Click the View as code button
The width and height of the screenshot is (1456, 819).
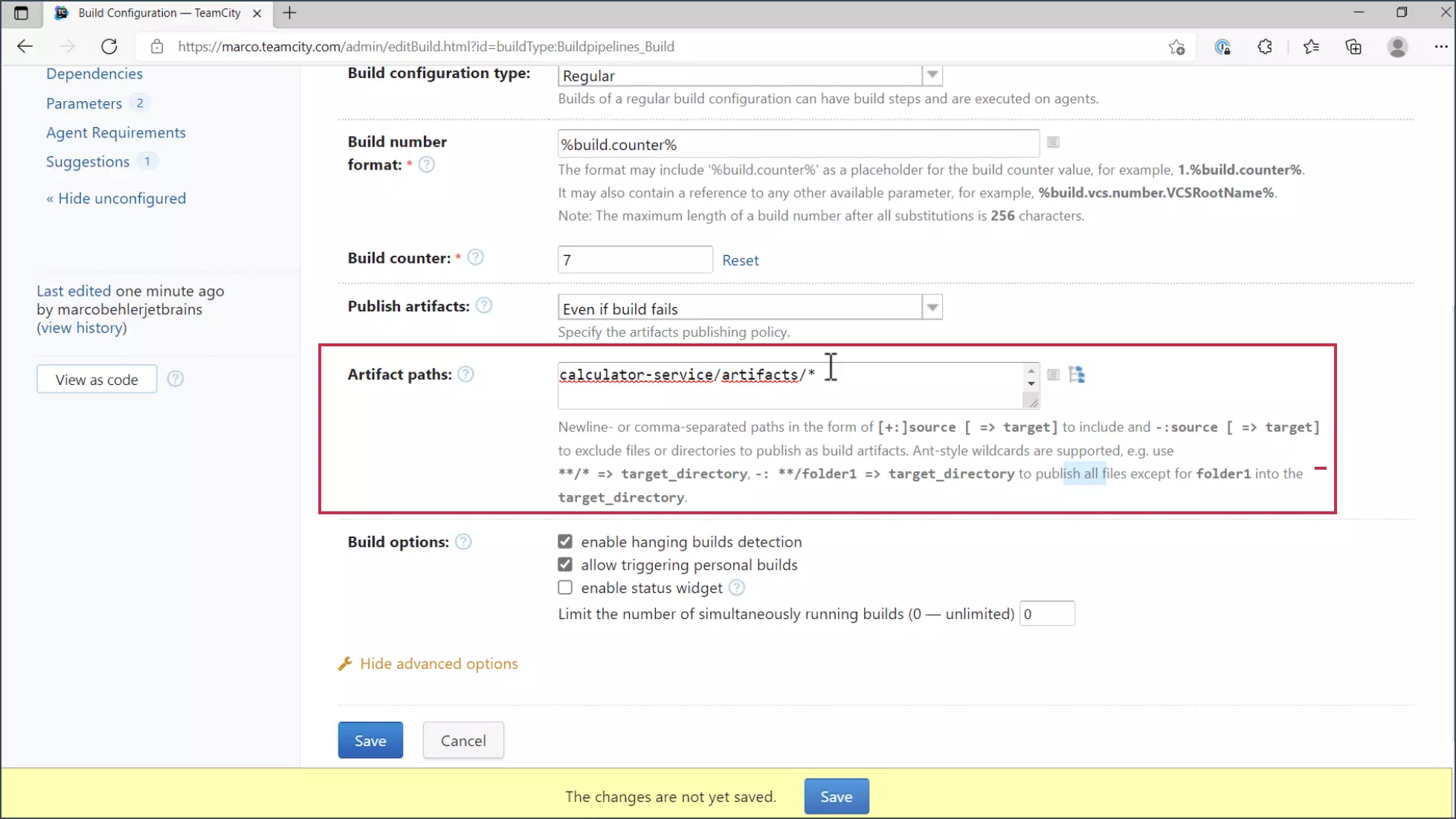point(97,379)
